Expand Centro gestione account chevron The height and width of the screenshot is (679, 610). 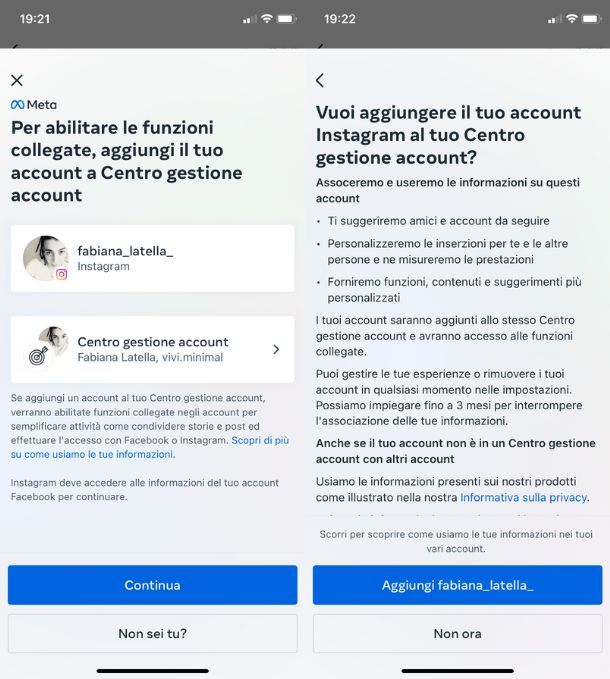tap(276, 349)
